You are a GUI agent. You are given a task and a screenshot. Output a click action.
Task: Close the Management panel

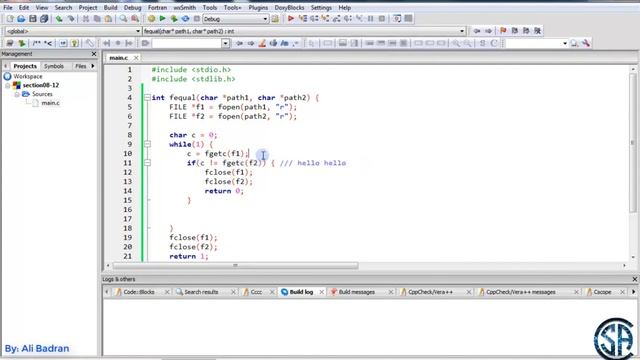pos(94,54)
